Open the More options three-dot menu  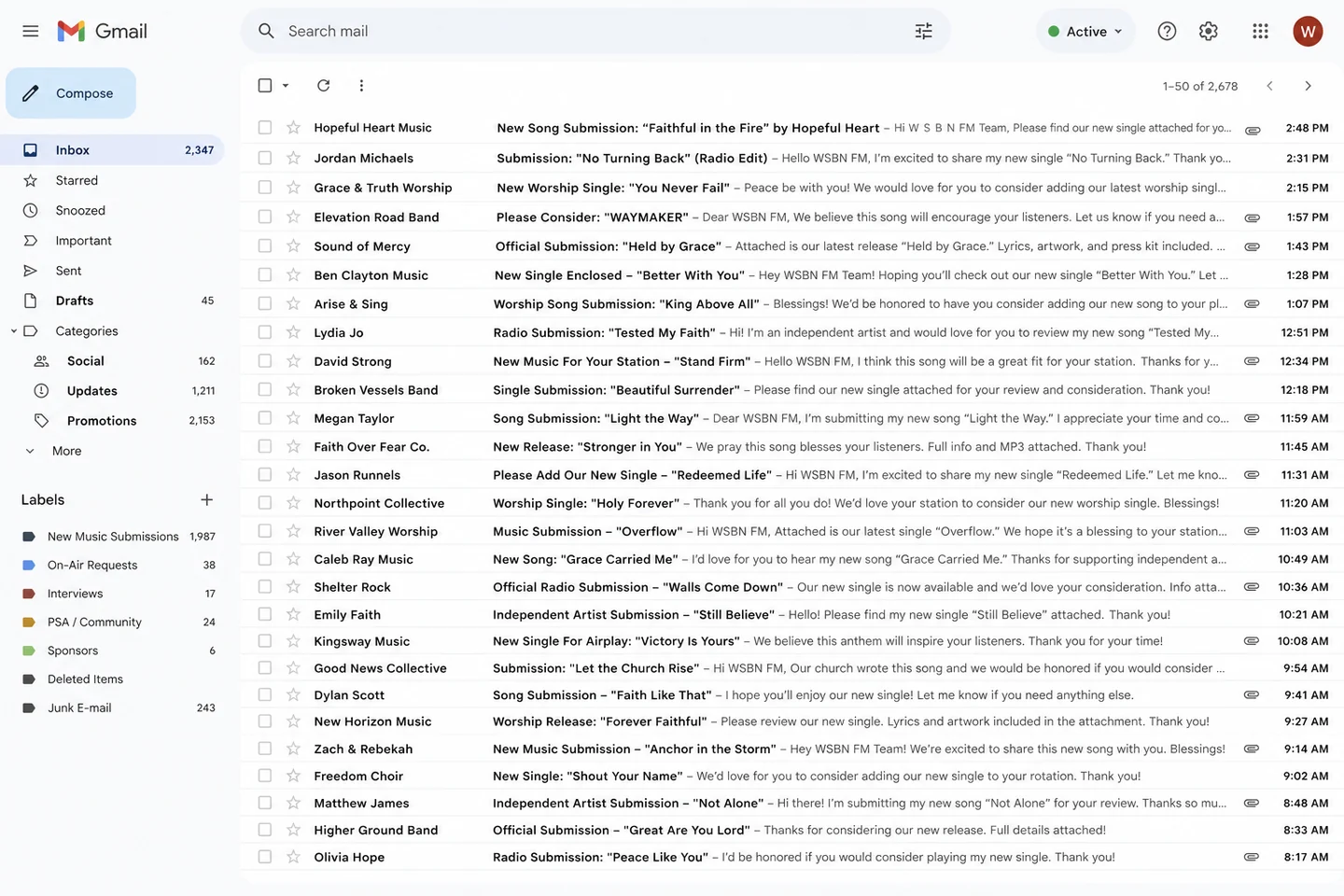coord(361,85)
